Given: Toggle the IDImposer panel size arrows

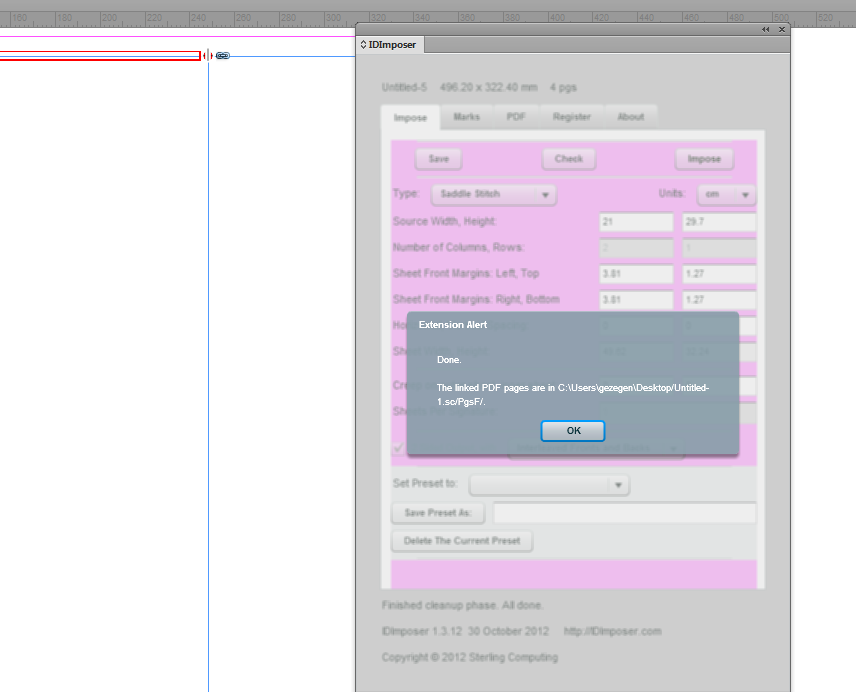Looking at the screenshot, I should pos(363,45).
